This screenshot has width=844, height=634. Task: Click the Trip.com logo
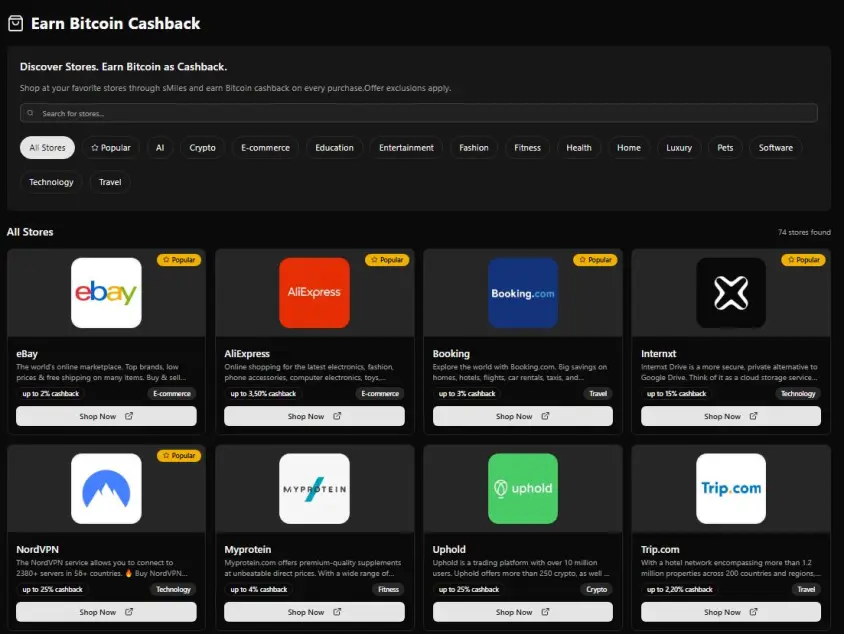[x=731, y=489]
